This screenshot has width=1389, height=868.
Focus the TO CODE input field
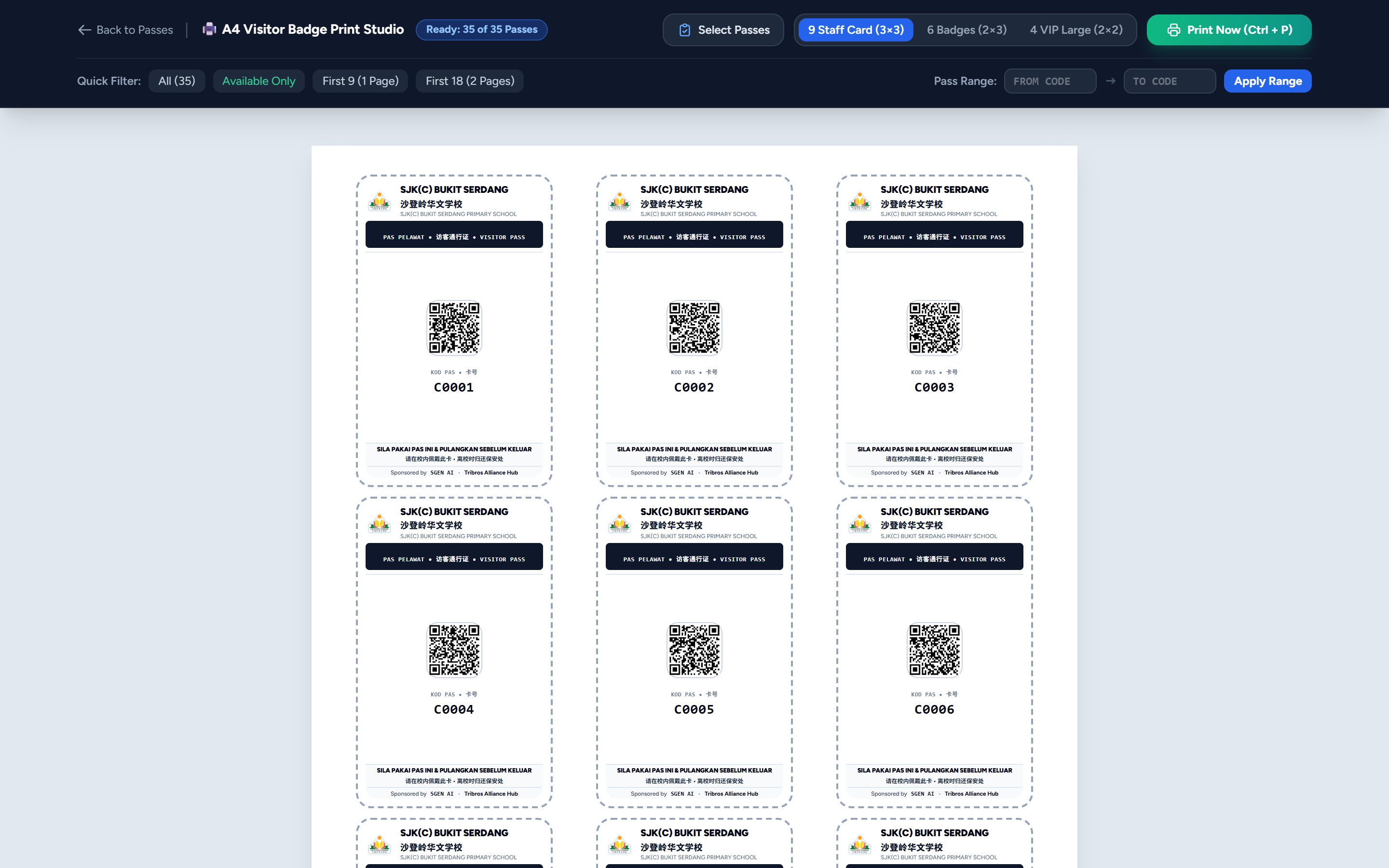tap(1169, 81)
